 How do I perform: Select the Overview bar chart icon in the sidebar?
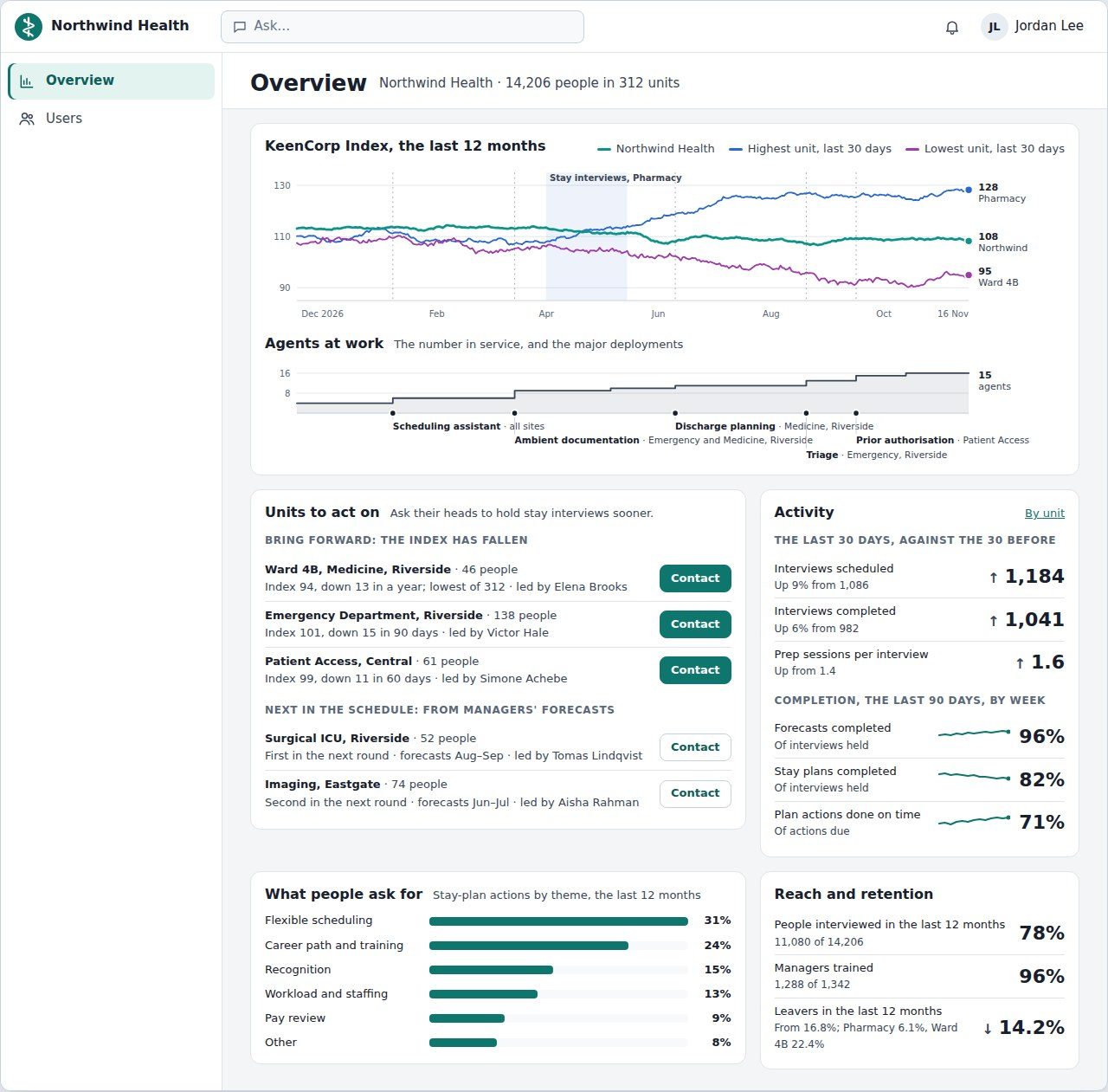(27, 81)
